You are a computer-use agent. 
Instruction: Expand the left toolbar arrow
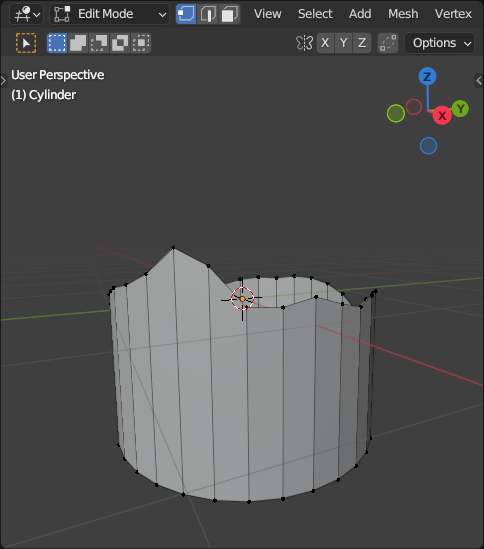pos(3,81)
